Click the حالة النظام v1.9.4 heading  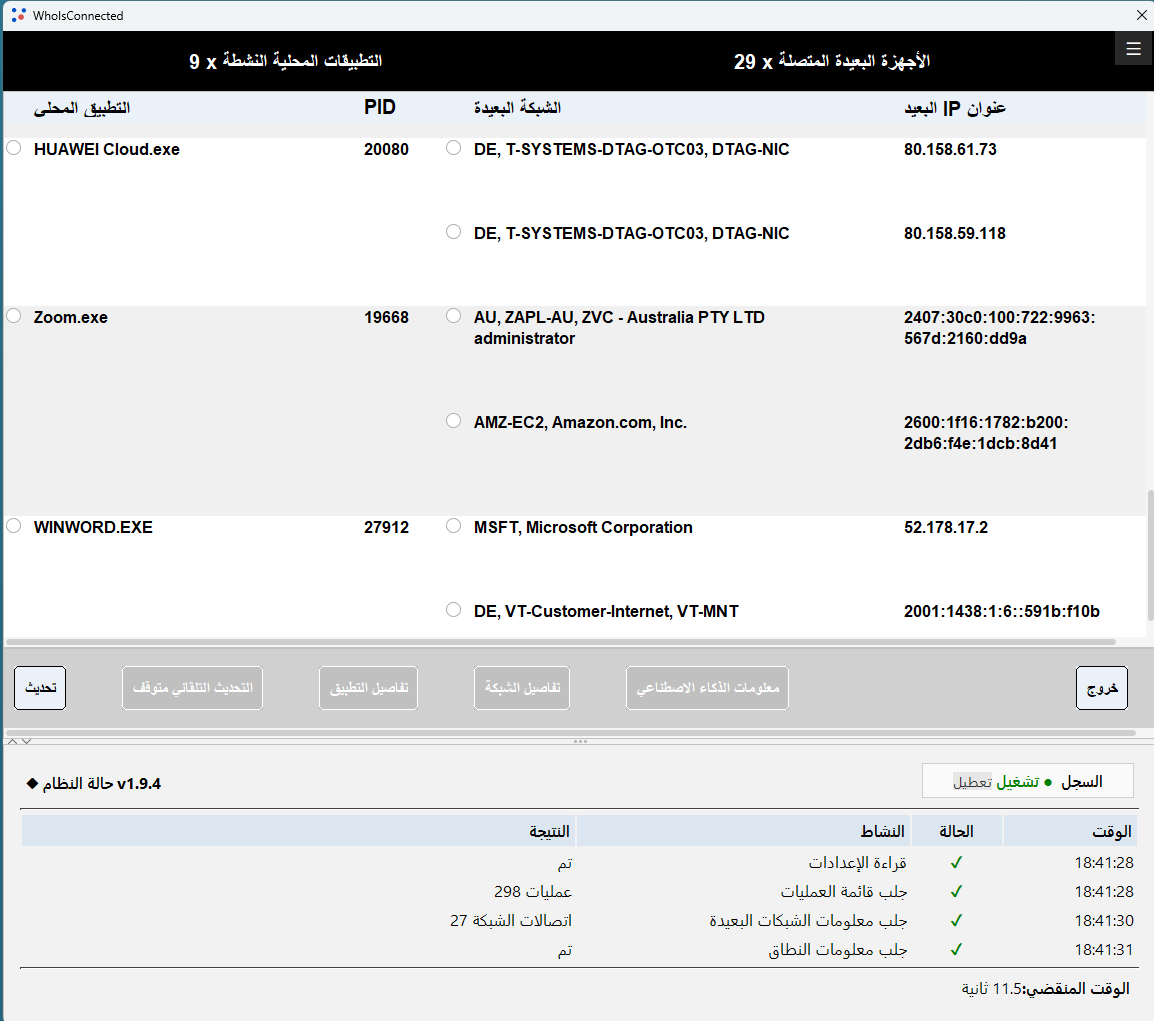coord(101,783)
